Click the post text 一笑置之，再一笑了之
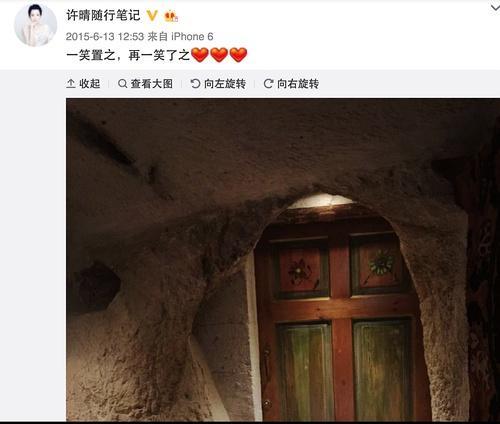 click(128, 55)
